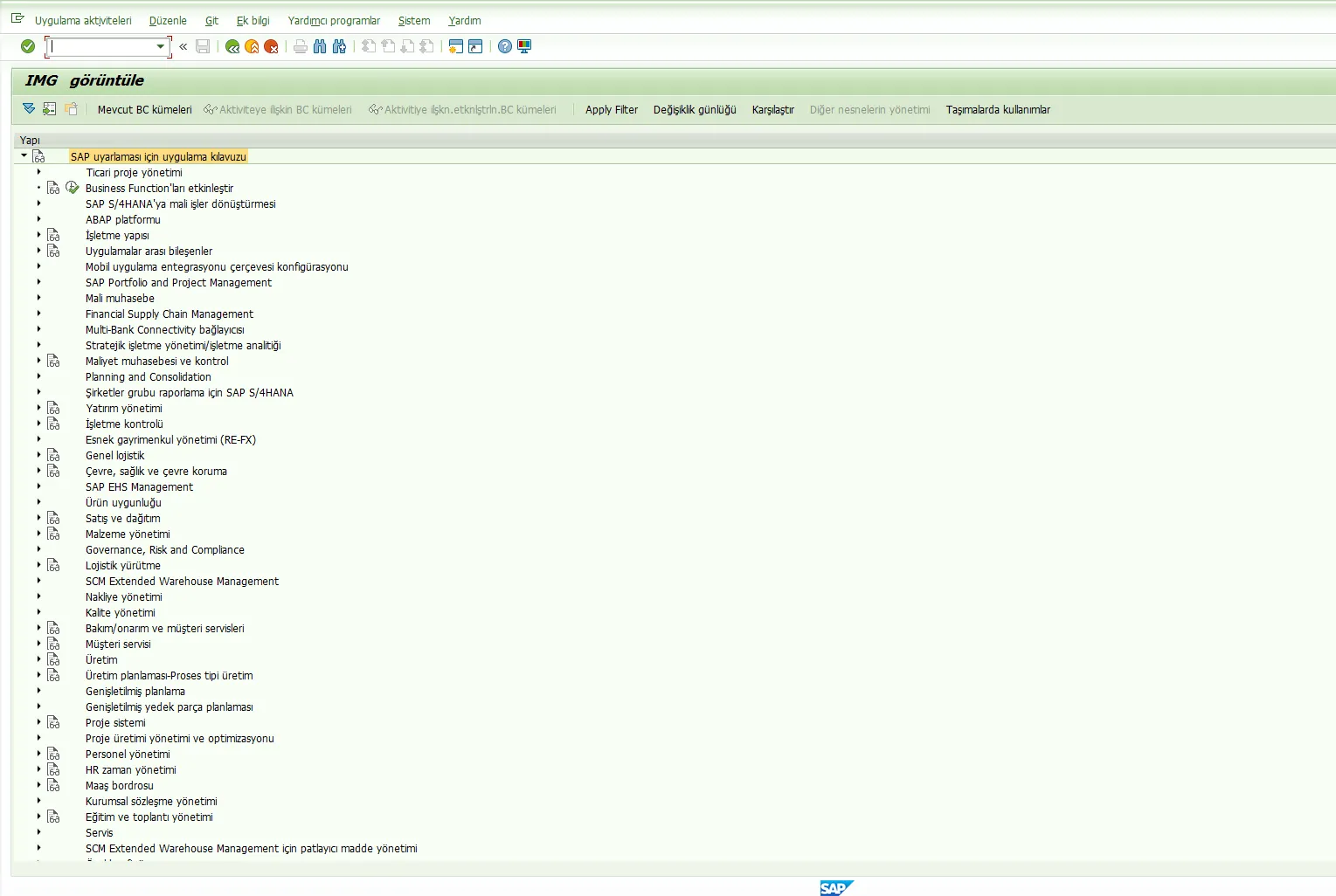Expand the Lojistik yürütme node

(x=38, y=565)
